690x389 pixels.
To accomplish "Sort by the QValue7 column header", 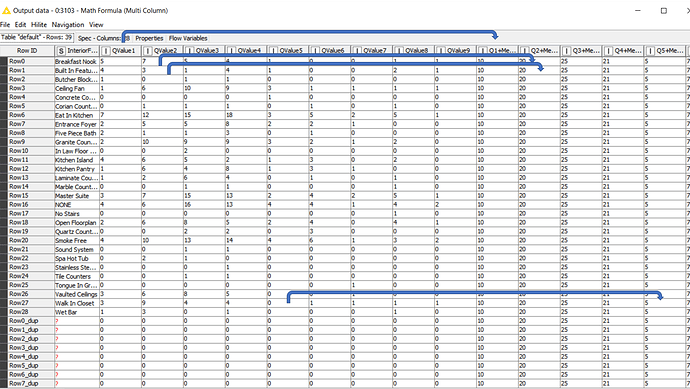I will [x=371, y=51].
